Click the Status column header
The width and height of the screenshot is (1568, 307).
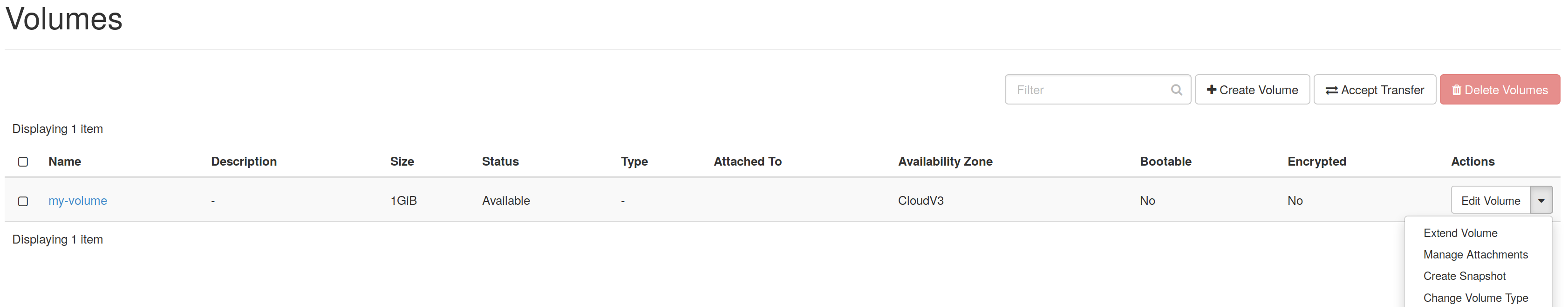500,161
